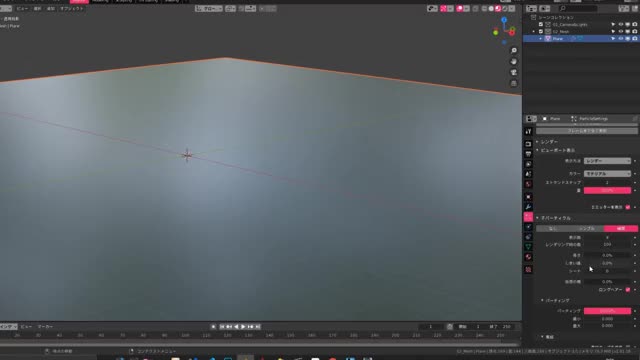Select the None children mode tab

pos(553,229)
